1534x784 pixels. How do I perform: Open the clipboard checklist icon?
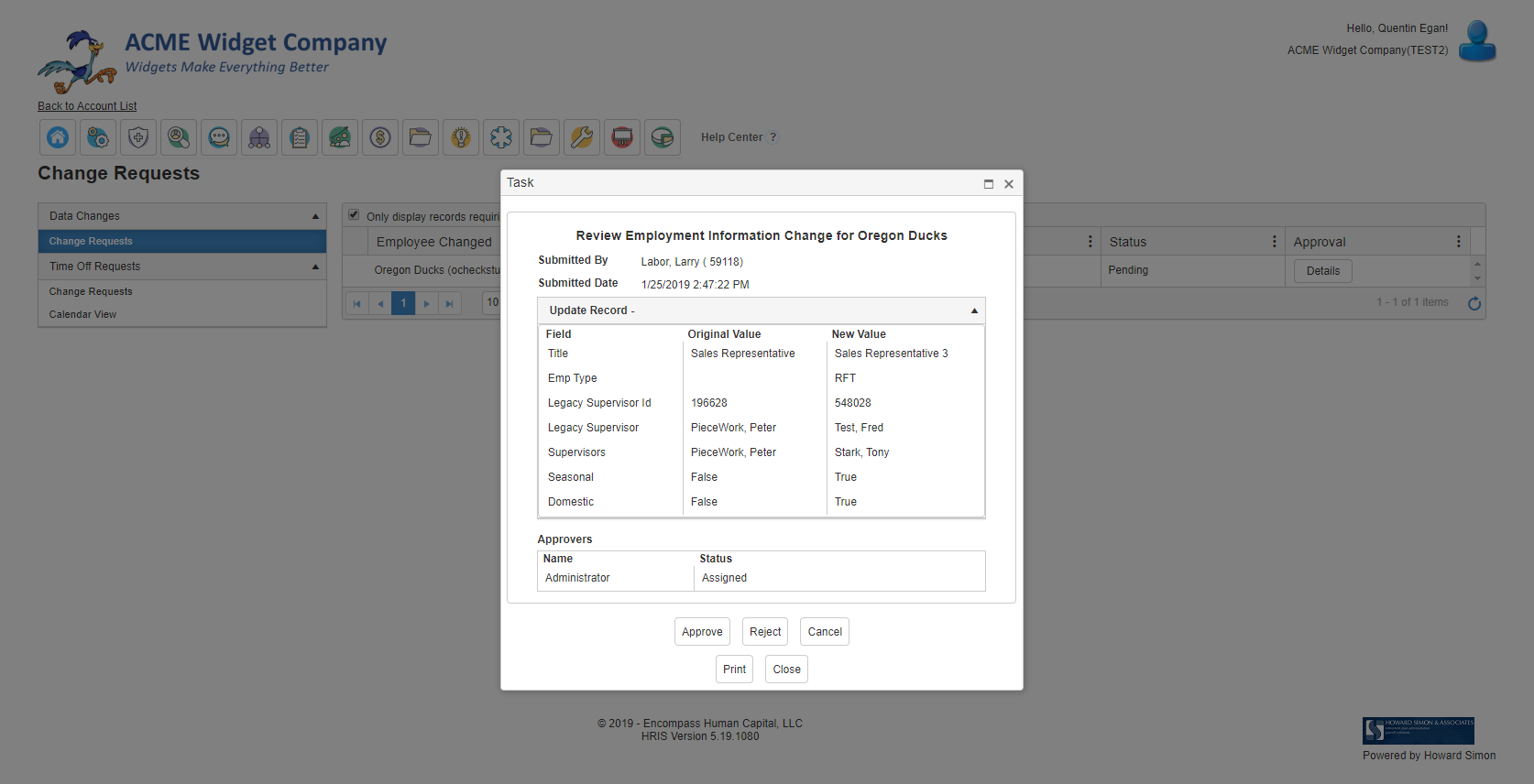point(300,137)
